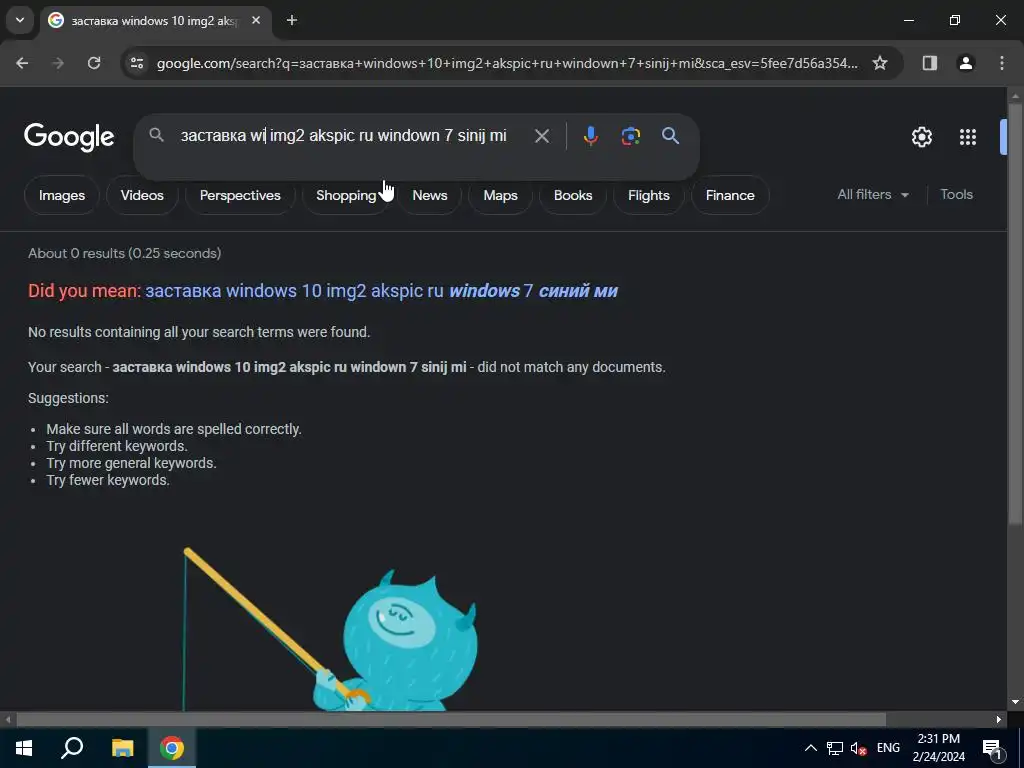This screenshot has width=1024, height=768.
Task: Reload the current page
Action: [94, 63]
